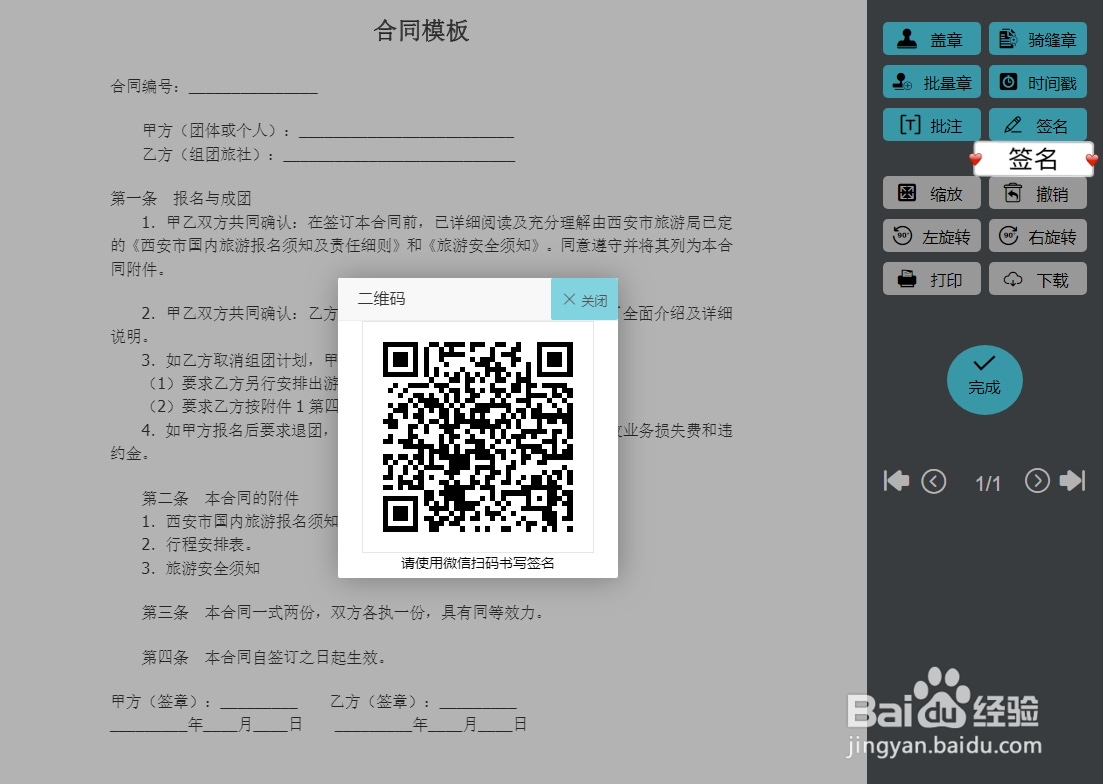Rotate document left with 左旋转
The image size is (1103, 784).
pos(931,236)
